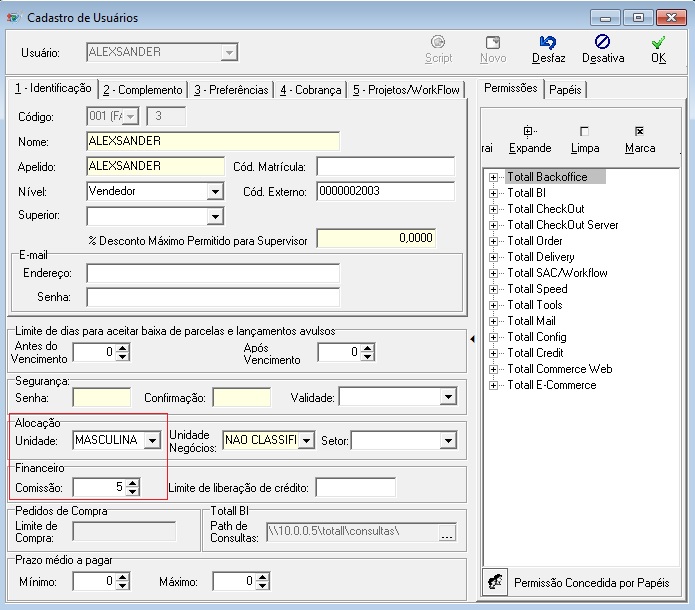Open the Path de Consultas browse button
The height and width of the screenshot is (610, 695).
tap(447, 532)
